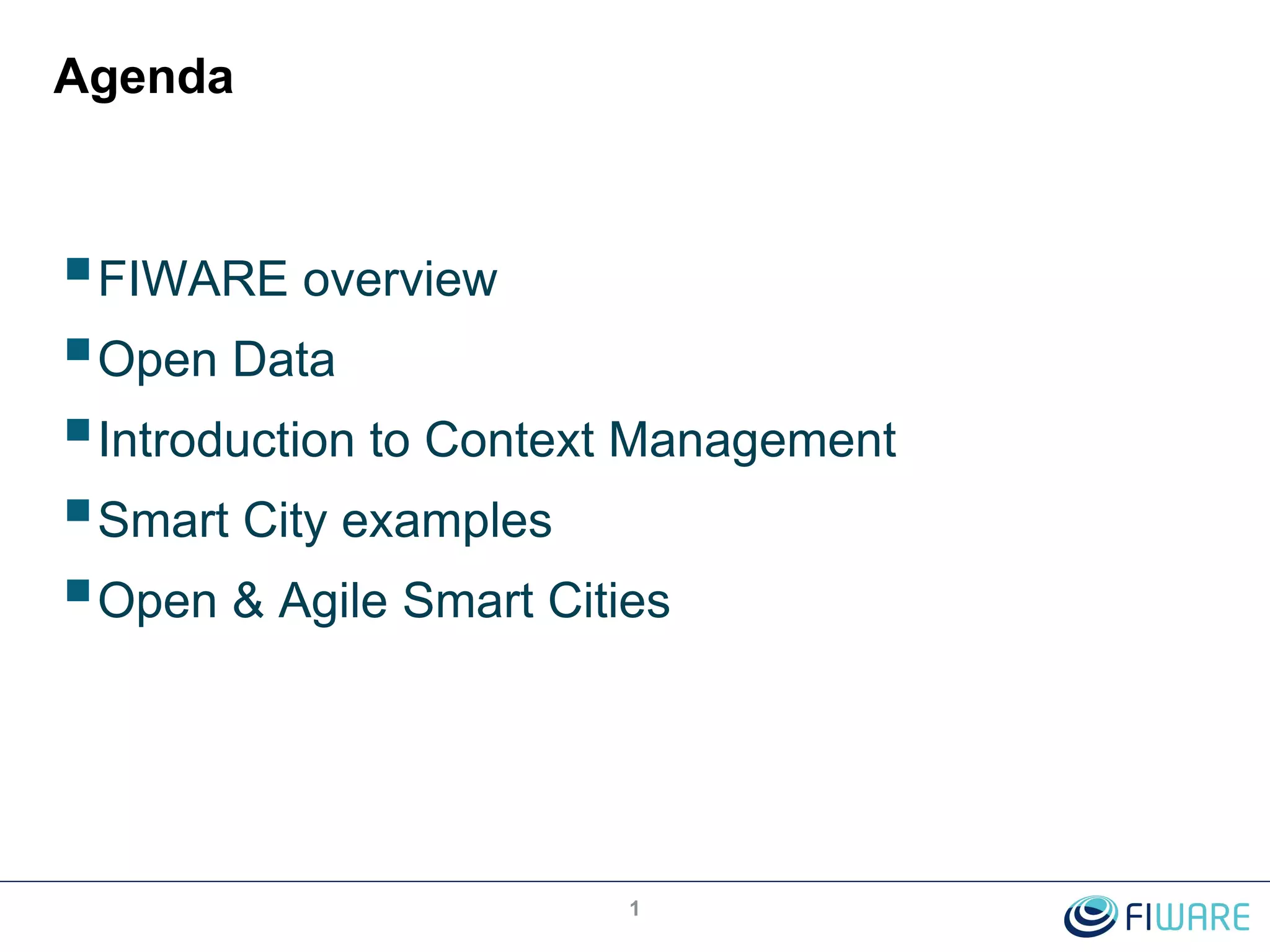Click the word Cities in last bullet
This screenshot has height=952, width=1270.
609,601
